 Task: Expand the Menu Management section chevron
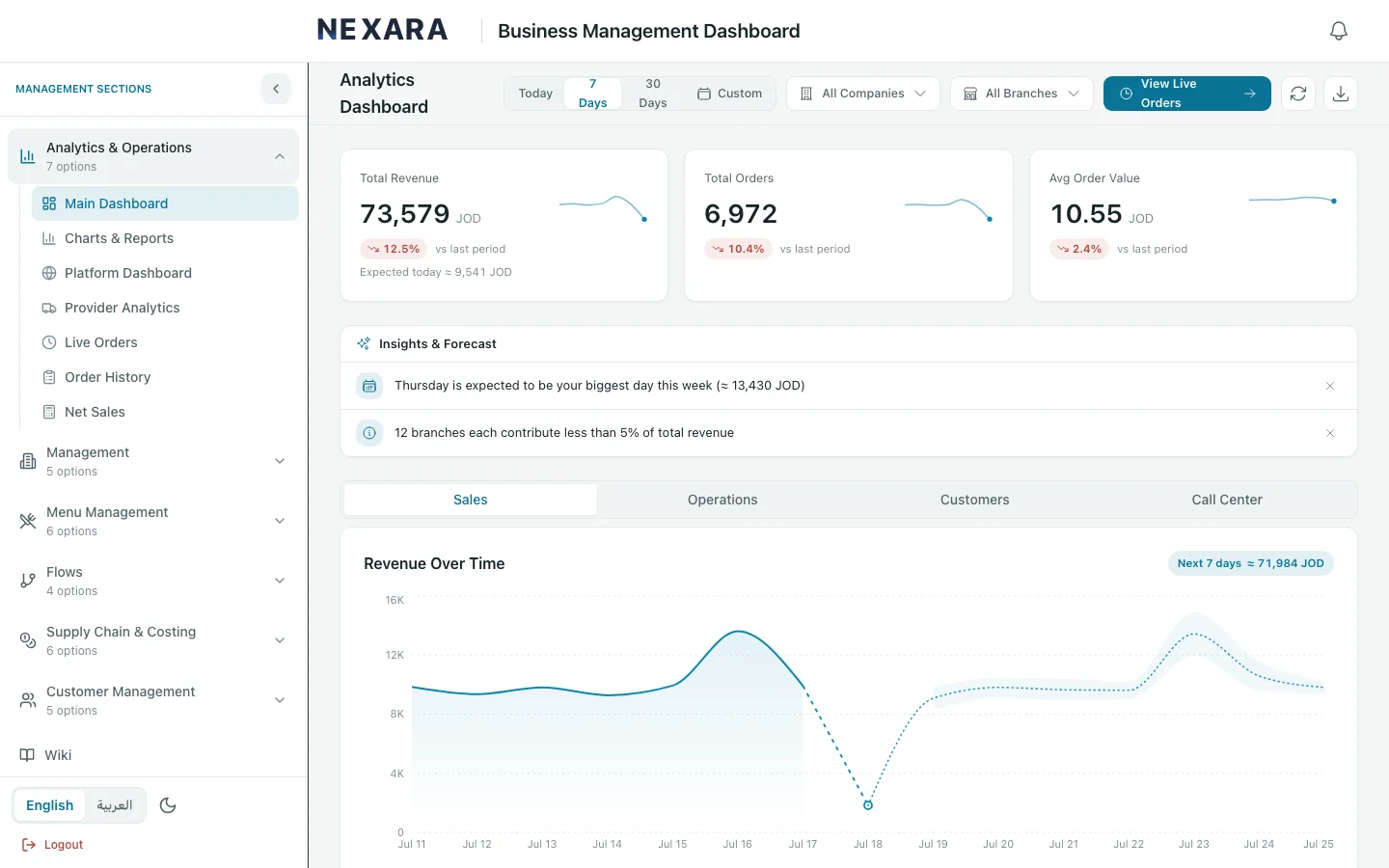[280, 521]
